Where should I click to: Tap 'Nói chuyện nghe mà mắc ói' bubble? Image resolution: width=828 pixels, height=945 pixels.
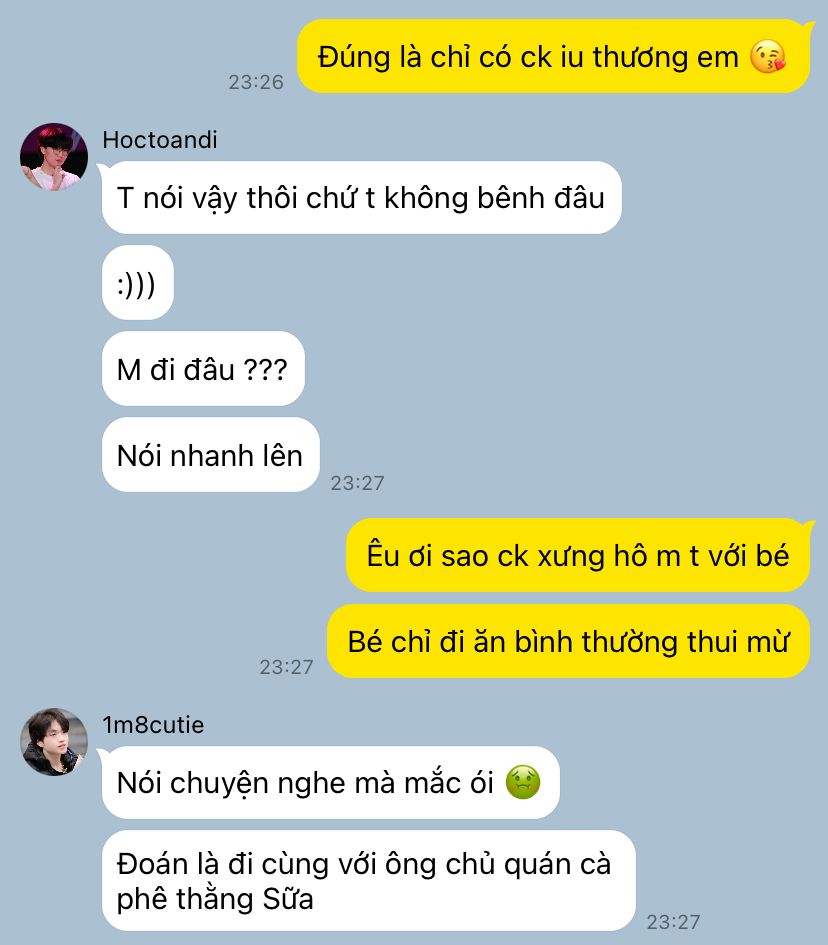[331, 782]
